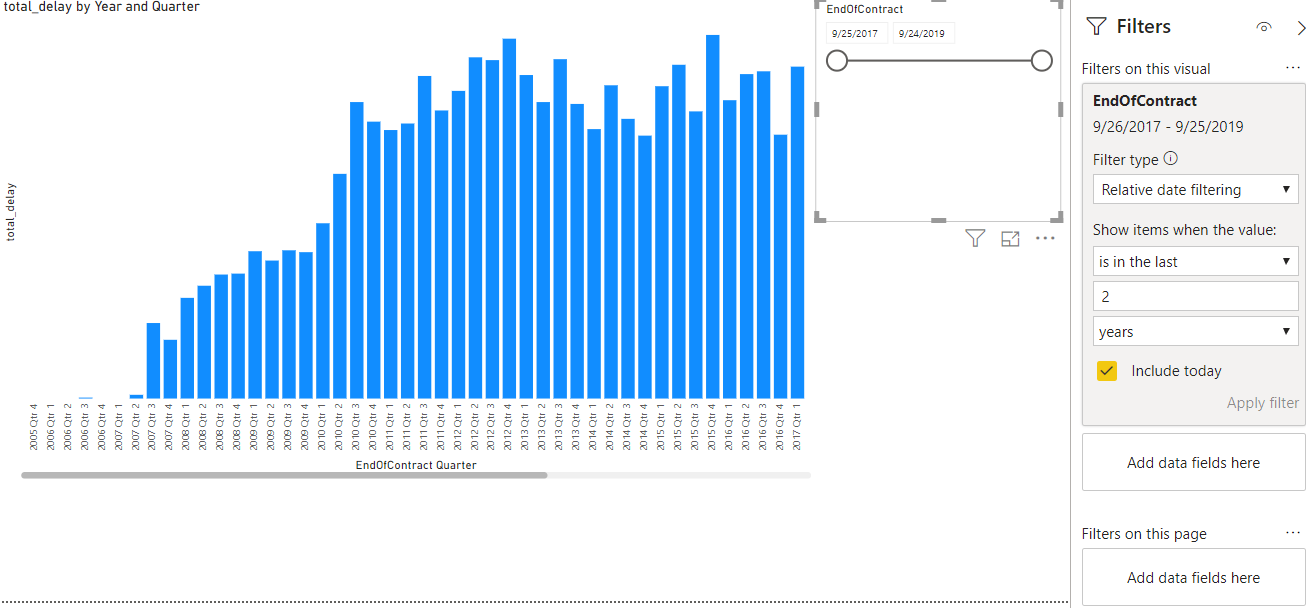Click the number field containing 2

click(1195, 296)
